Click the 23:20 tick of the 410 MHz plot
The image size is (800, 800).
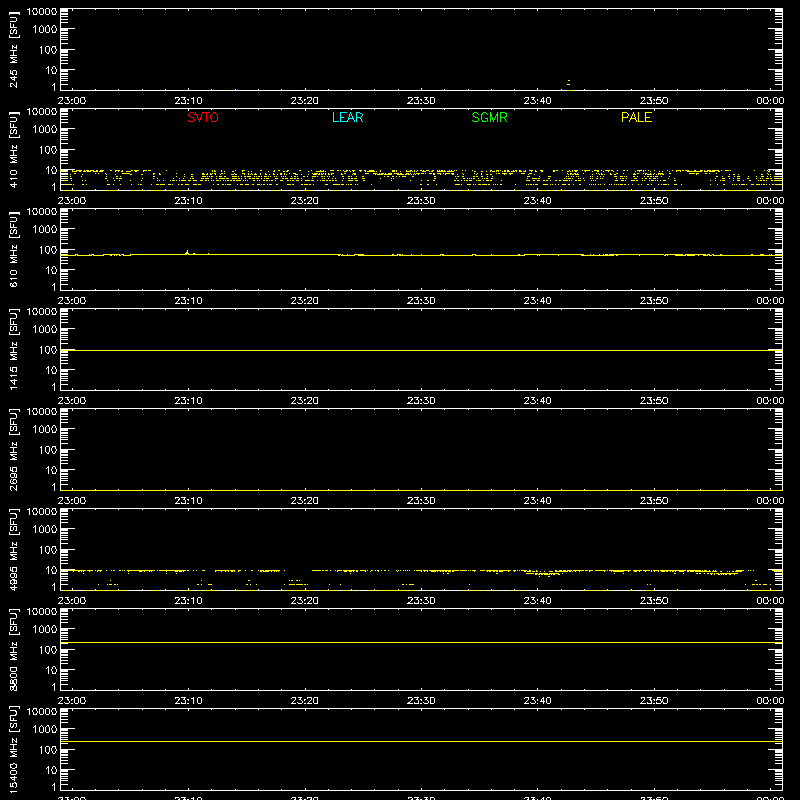(305, 201)
